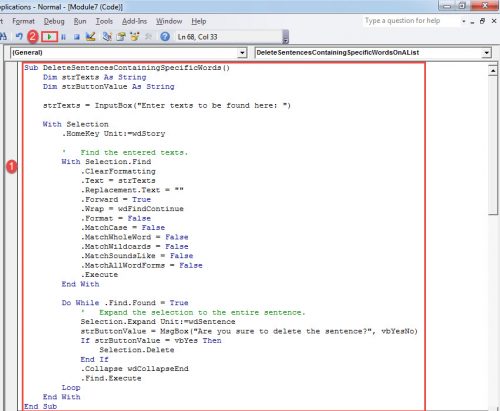
Task: Click the Reset (stop) icon
Action: coord(77,37)
